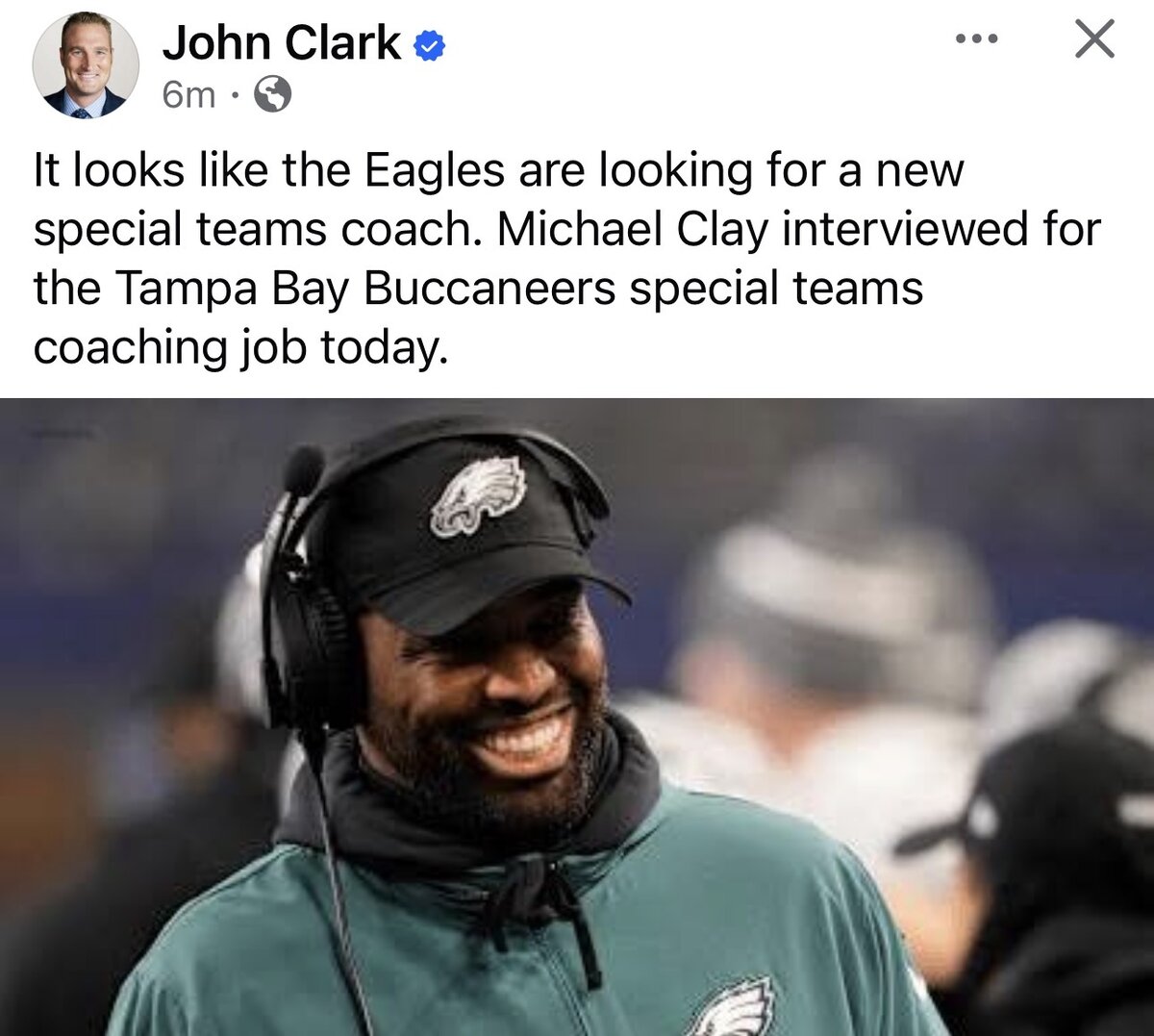The height and width of the screenshot is (1036, 1154).
Task: Open the three-dot post options menu
Action: click(978, 39)
